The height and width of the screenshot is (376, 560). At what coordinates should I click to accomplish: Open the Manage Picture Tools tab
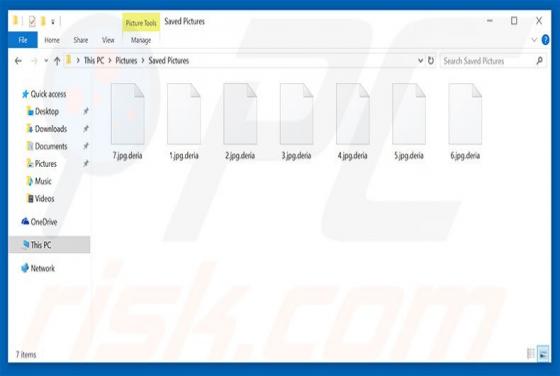[x=141, y=40]
